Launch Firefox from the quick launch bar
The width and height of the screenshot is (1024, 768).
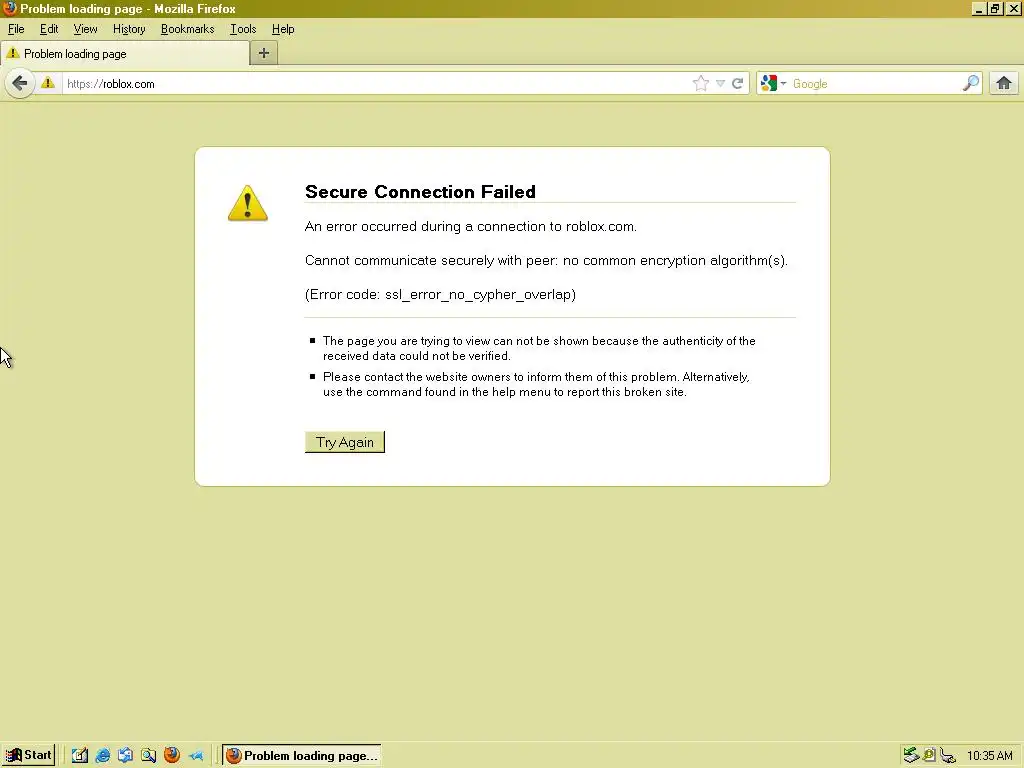click(172, 755)
